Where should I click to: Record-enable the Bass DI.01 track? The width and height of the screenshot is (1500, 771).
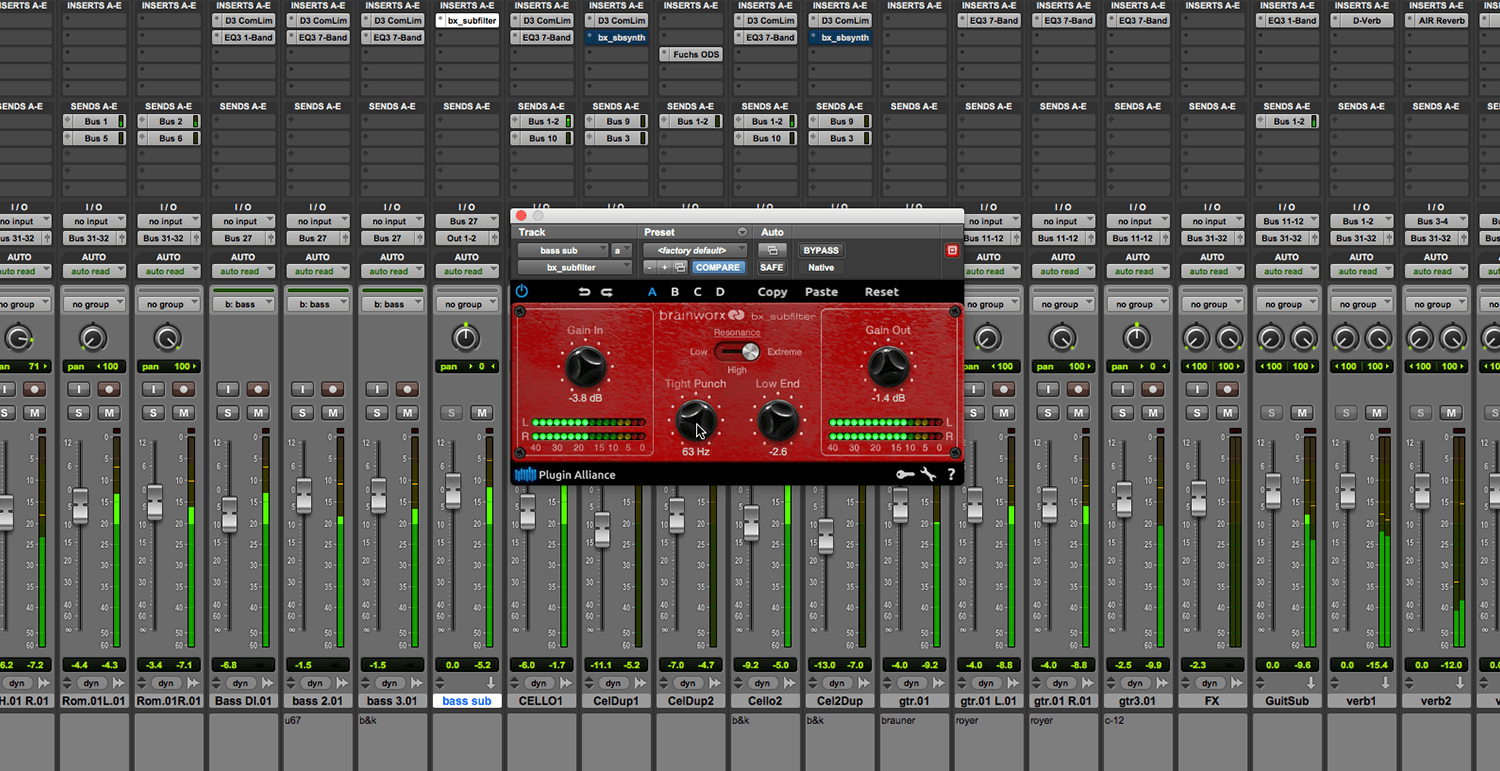point(259,389)
